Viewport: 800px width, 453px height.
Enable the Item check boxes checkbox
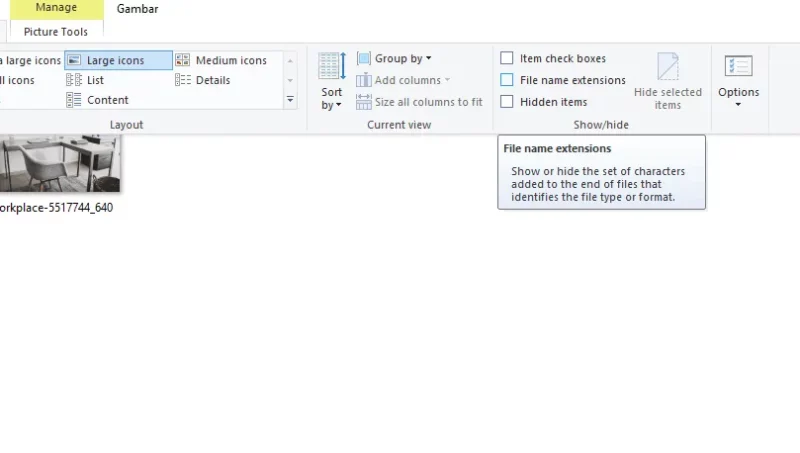(x=507, y=58)
